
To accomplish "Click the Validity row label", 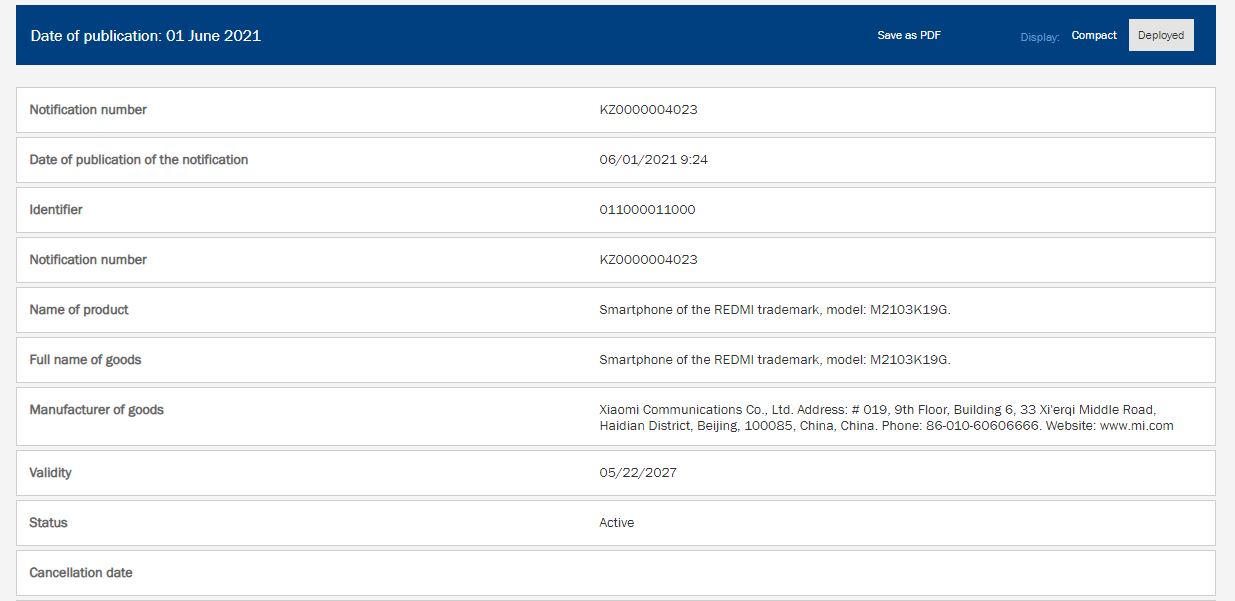I will (x=51, y=473).
